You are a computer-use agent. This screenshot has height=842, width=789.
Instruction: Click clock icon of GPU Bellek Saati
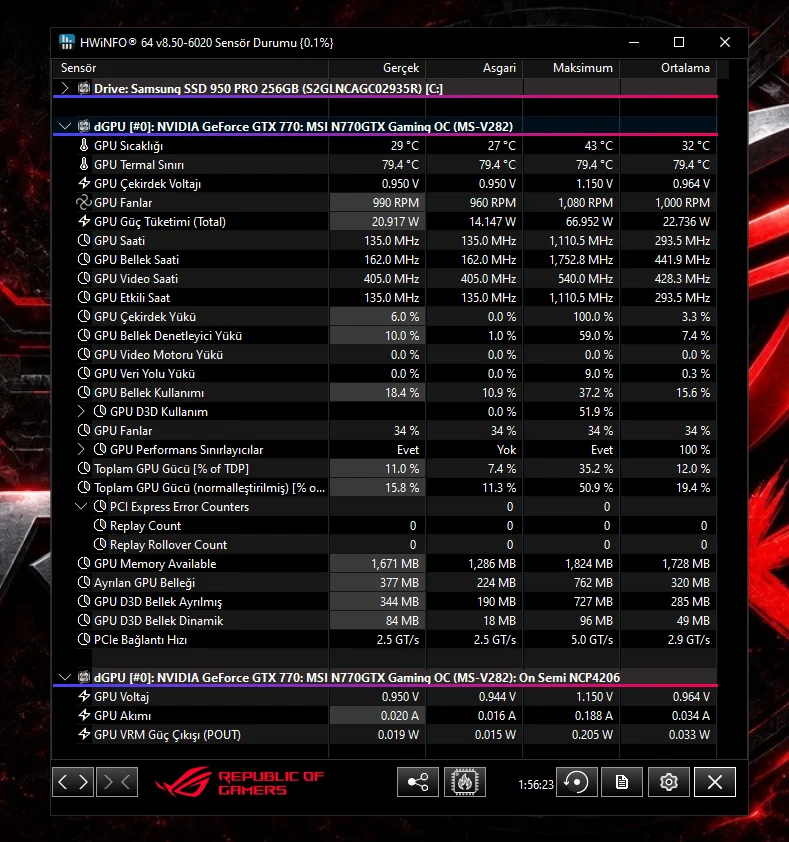pyautogui.click(x=84, y=259)
